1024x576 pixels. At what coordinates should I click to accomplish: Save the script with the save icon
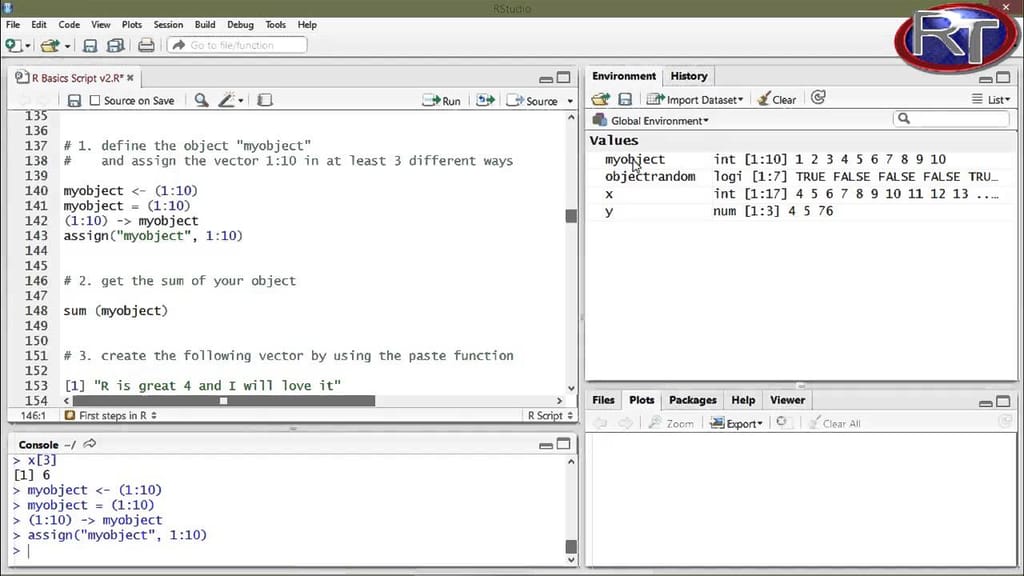[74, 100]
